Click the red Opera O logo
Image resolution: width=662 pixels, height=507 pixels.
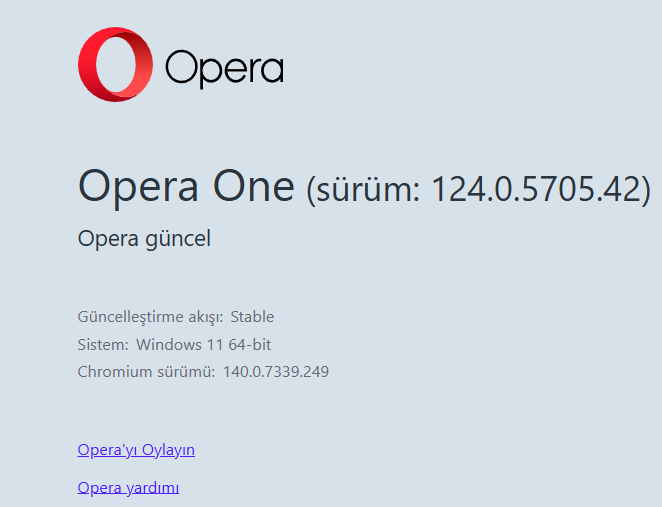click(x=115, y=64)
